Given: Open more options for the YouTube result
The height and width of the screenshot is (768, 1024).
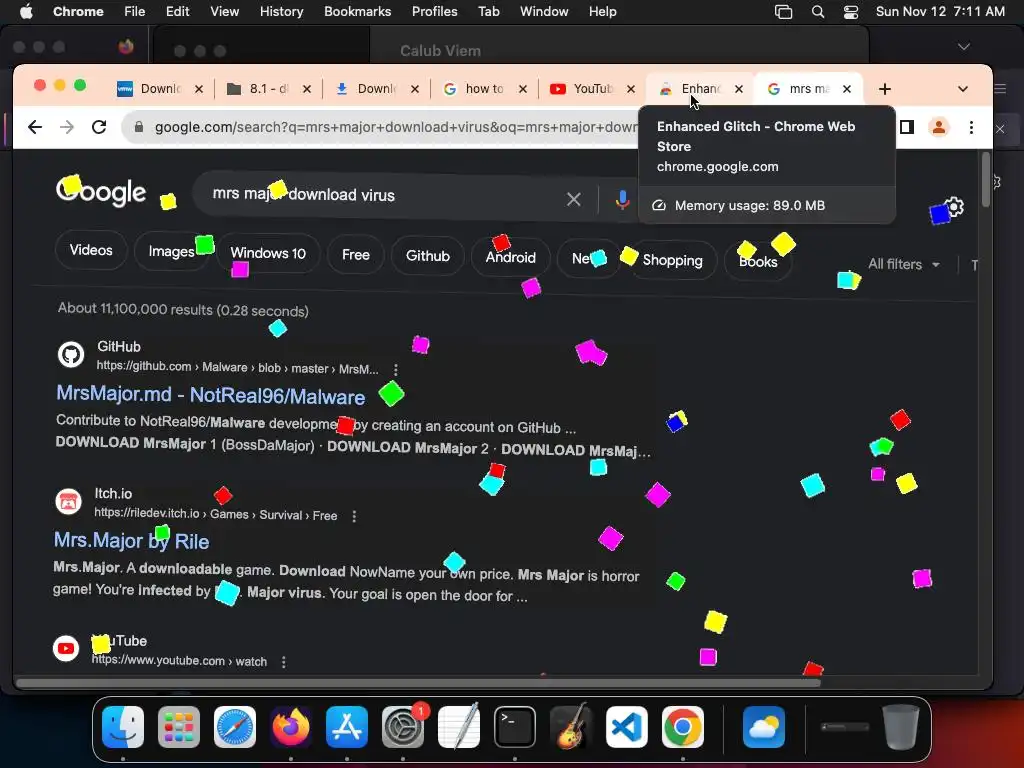Looking at the screenshot, I should pos(283,662).
